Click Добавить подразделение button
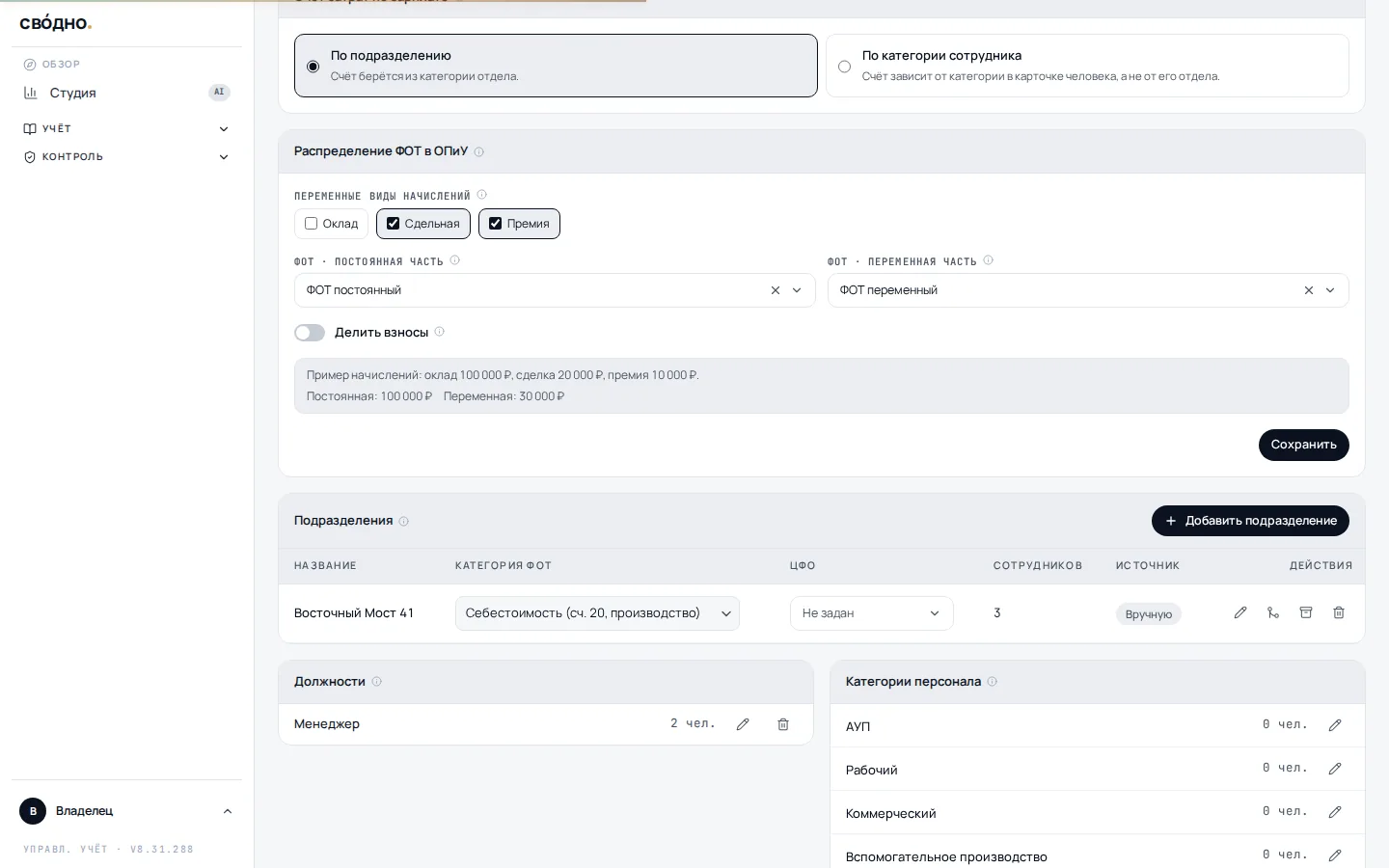The image size is (1389, 868). point(1250,521)
